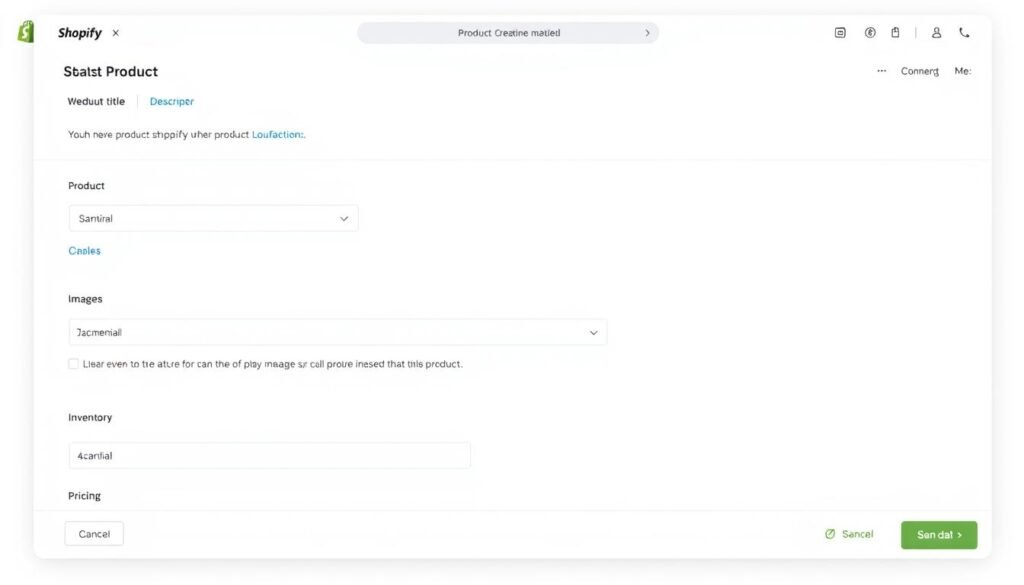Open the chat message icon in header
Screen dimensions: 1024x585
pyautogui.click(x=838, y=31)
